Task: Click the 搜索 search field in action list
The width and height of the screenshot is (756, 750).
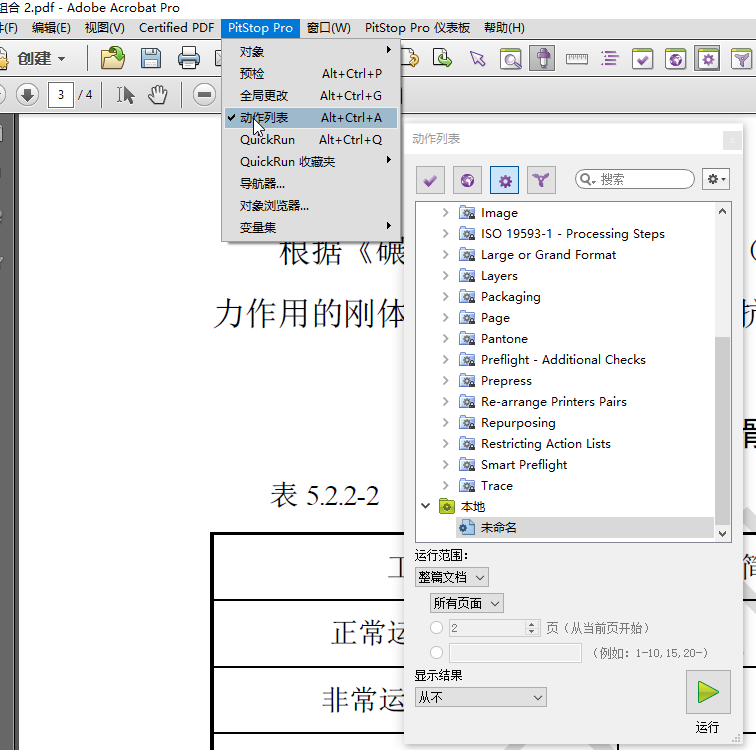Action: pos(642,179)
